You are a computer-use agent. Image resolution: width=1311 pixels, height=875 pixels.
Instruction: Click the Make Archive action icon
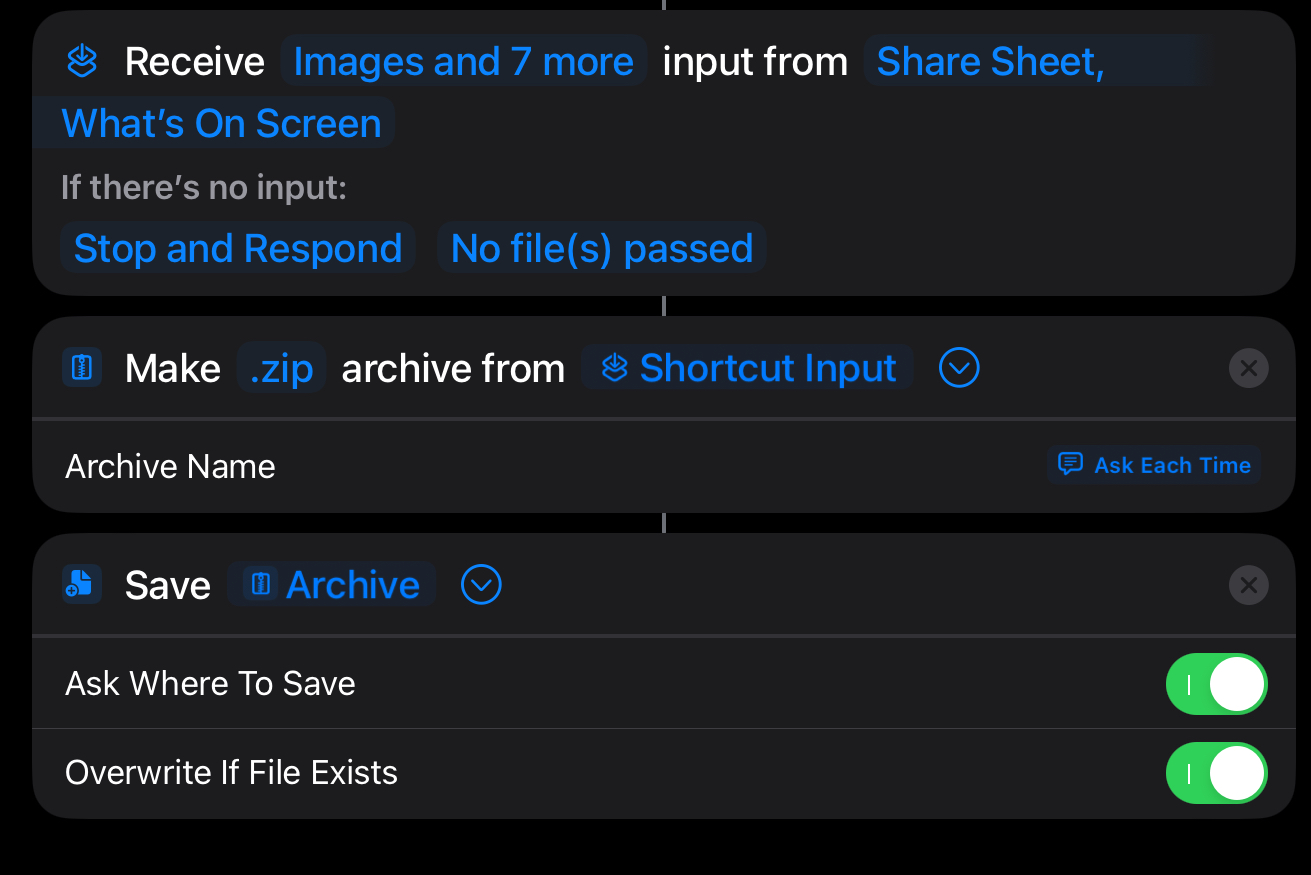click(x=81, y=368)
